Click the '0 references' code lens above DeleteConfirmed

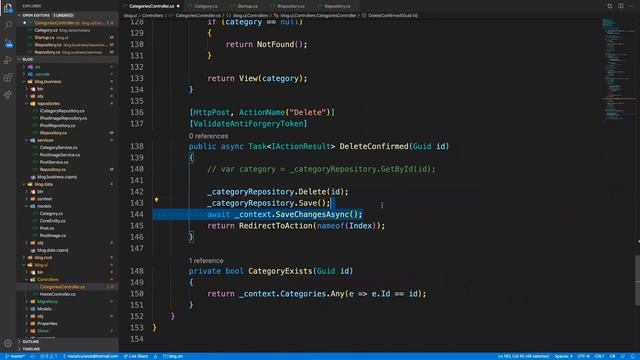pos(208,136)
